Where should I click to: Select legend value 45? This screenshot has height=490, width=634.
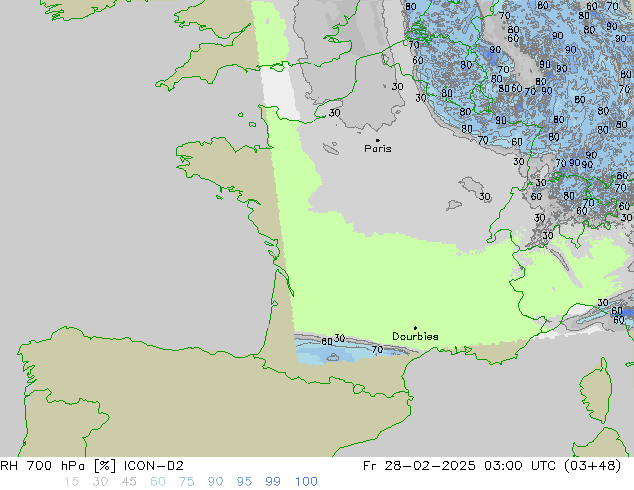point(129,482)
